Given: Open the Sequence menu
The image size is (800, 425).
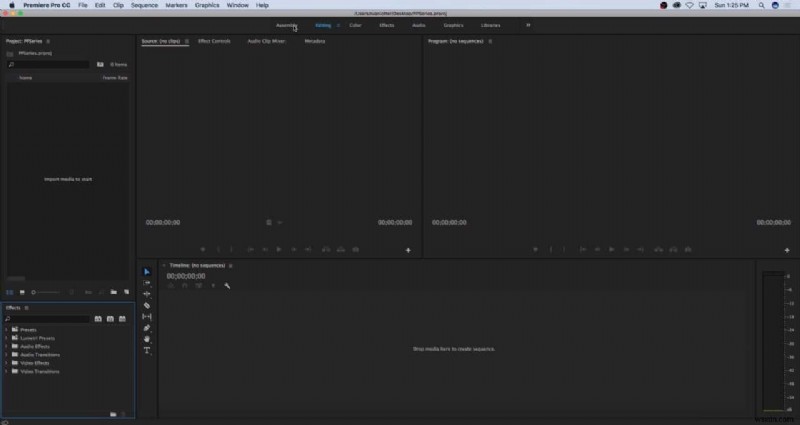Looking at the screenshot, I should coord(144,5).
